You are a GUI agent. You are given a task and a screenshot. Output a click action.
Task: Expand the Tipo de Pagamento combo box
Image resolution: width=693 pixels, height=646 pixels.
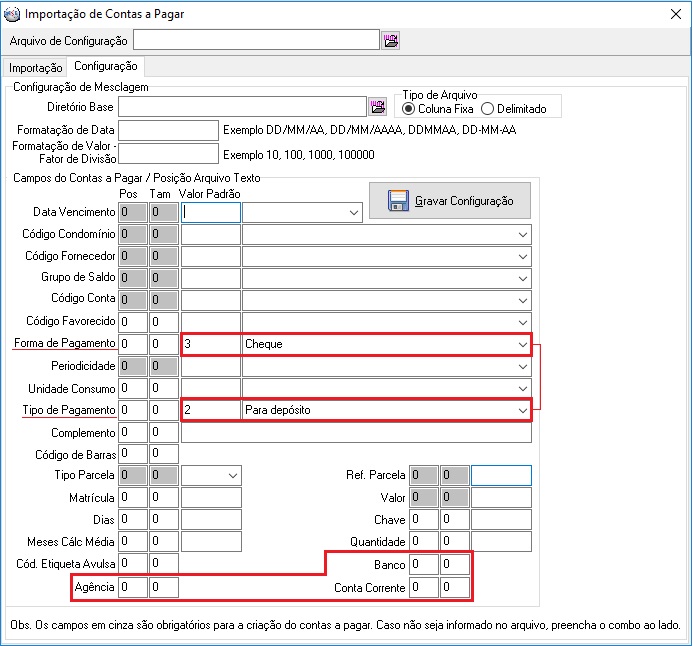pyautogui.click(x=522, y=410)
